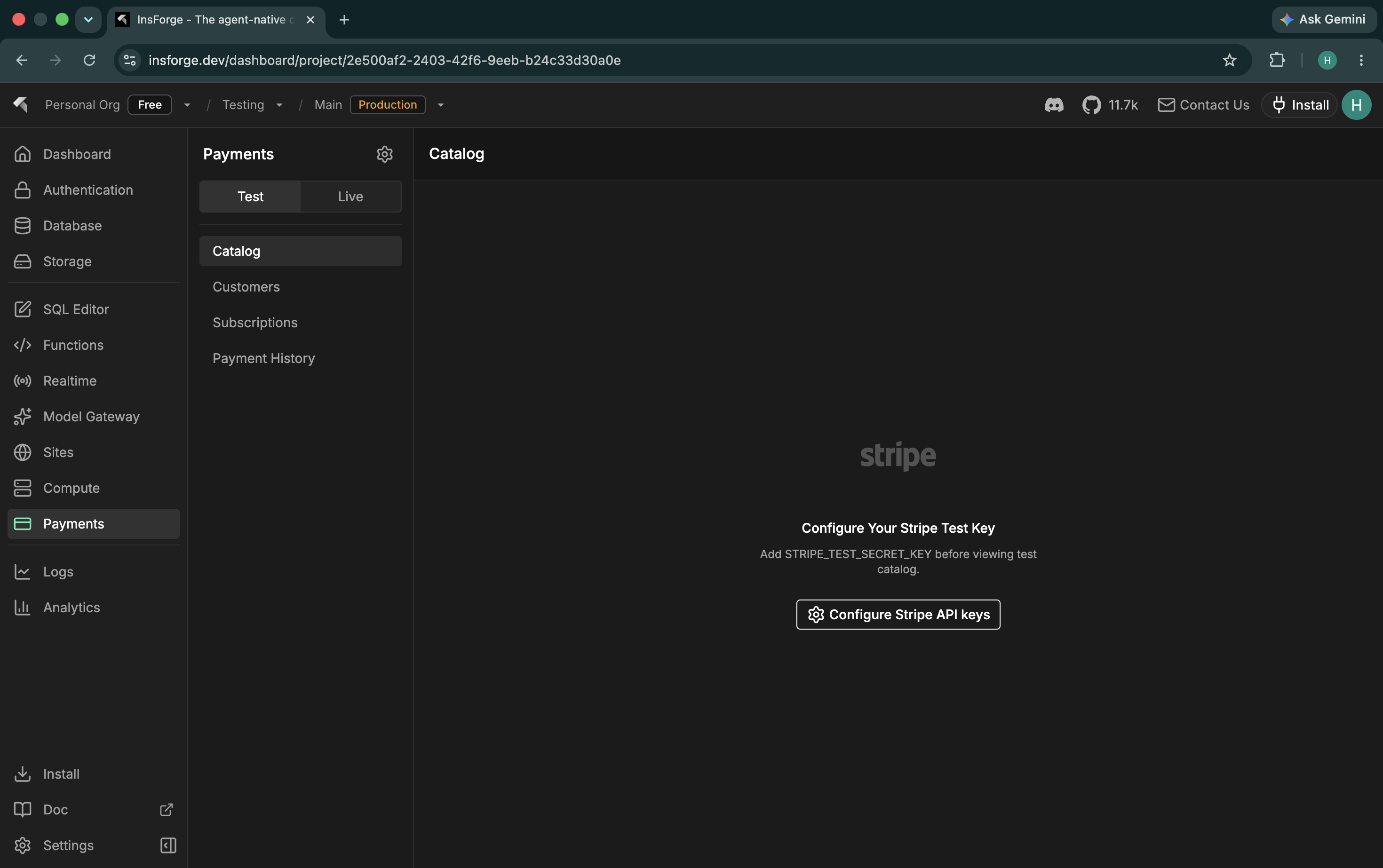Image resolution: width=1383 pixels, height=868 pixels.
Task: Open Chrome tab search chevron
Action: click(88, 20)
